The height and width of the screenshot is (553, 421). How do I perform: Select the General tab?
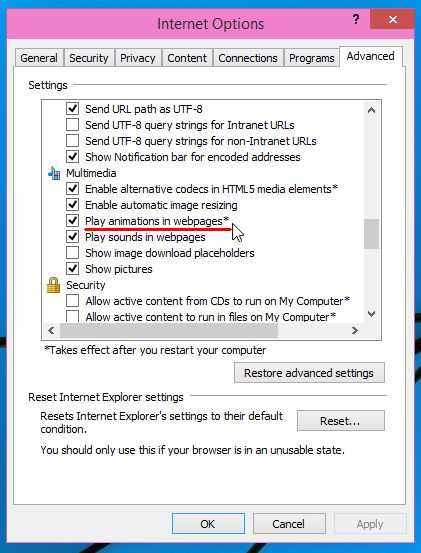pyautogui.click(x=39, y=58)
